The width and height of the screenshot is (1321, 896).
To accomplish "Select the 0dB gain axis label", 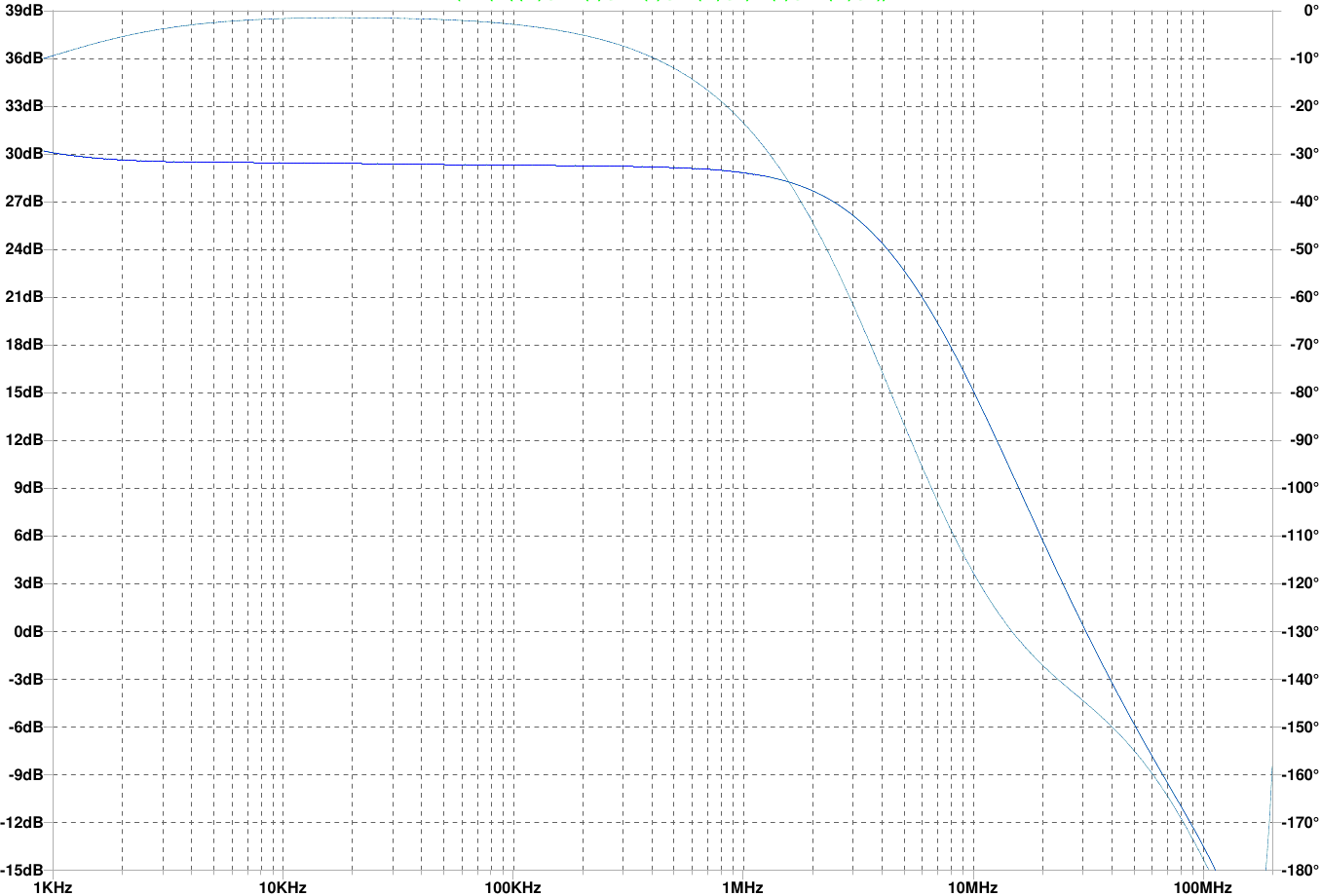I will [x=26, y=631].
